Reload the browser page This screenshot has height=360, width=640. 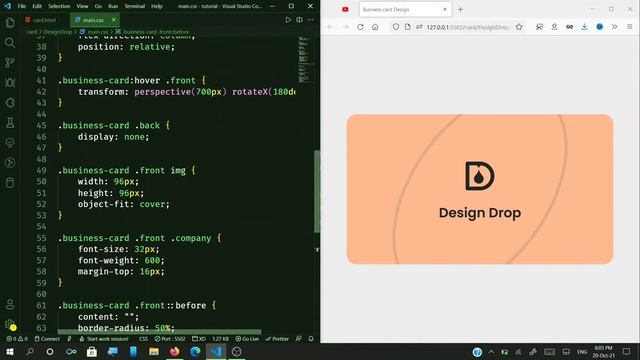pyautogui.click(x=360, y=27)
